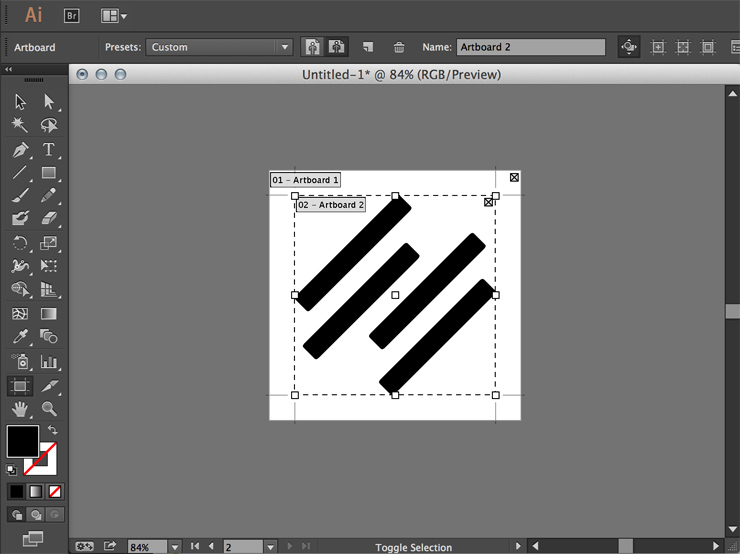
Task: Pick the Column Graph tool
Action: (x=49, y=361)
